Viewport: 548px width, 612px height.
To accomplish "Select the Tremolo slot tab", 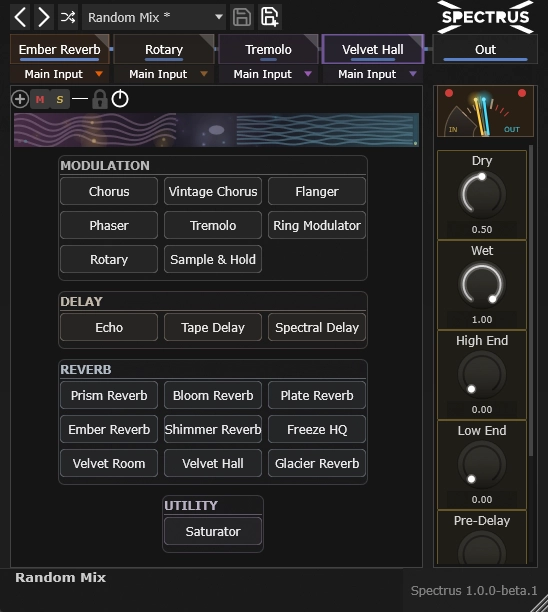I will 269,49.
